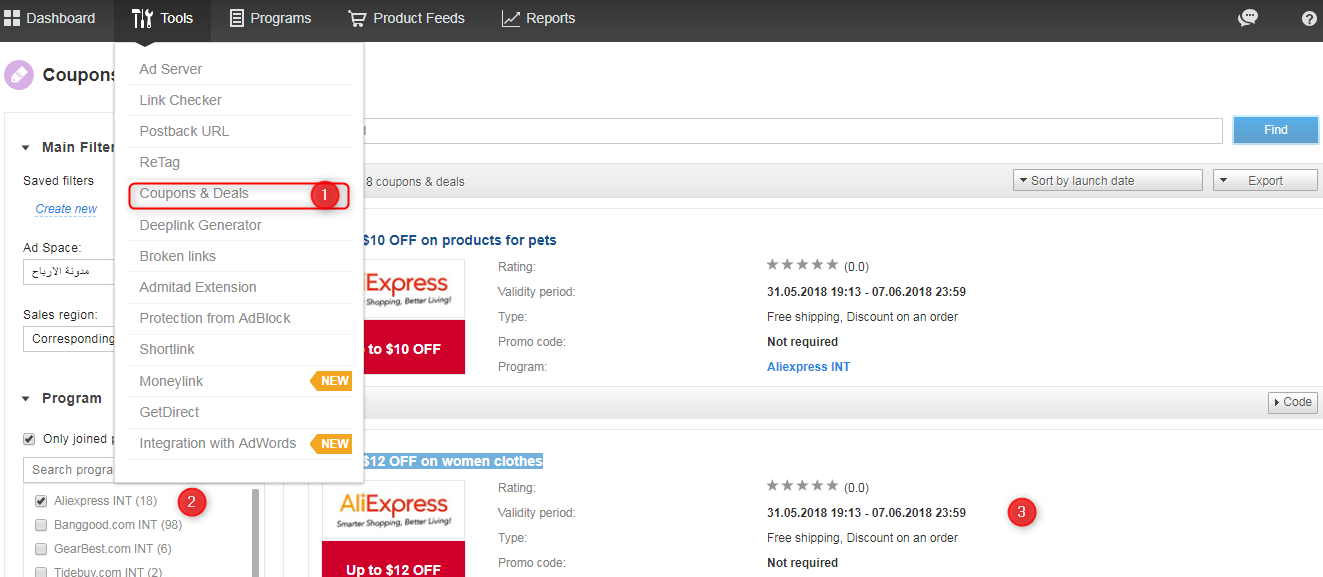Check the Tidebuy.com INT checkbox
Screen dimensions: 1323x577
click(x=41, y=572)
